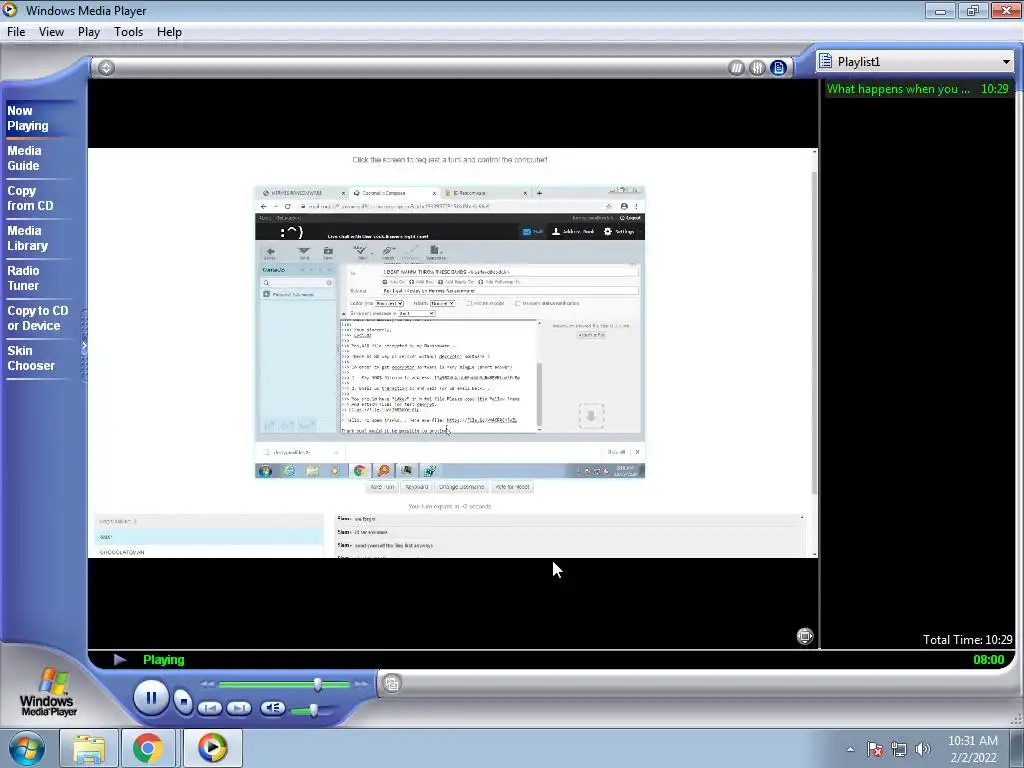Toggle full screen video icon
This screenshot has width=1024, height=768.
pos(805,636)
